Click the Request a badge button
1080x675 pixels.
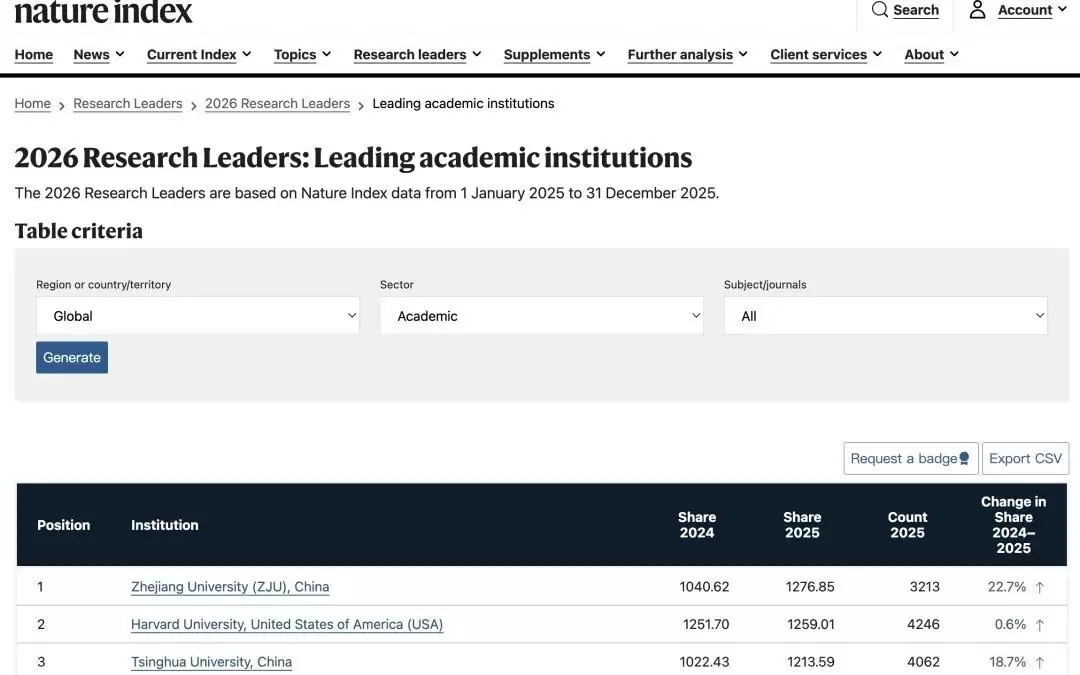pyautogui.click(x=911, y=459)
